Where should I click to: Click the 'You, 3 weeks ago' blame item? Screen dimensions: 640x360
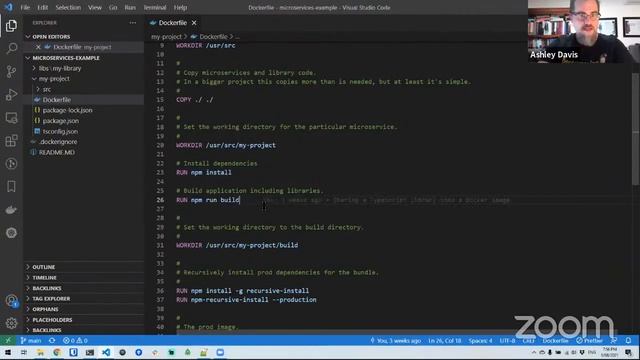tap(396, 340)
